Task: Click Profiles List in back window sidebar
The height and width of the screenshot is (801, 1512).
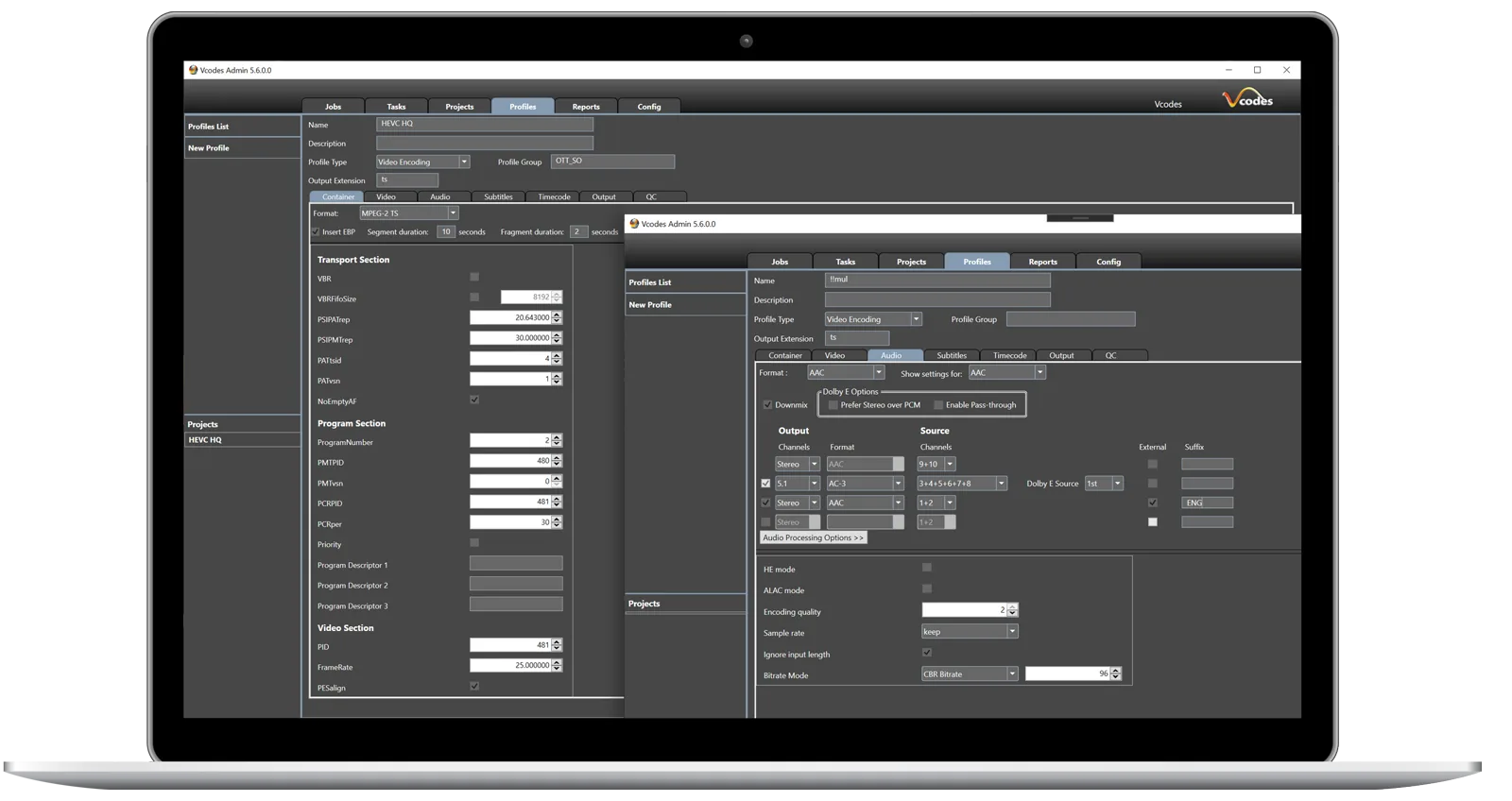Action: 242,127
